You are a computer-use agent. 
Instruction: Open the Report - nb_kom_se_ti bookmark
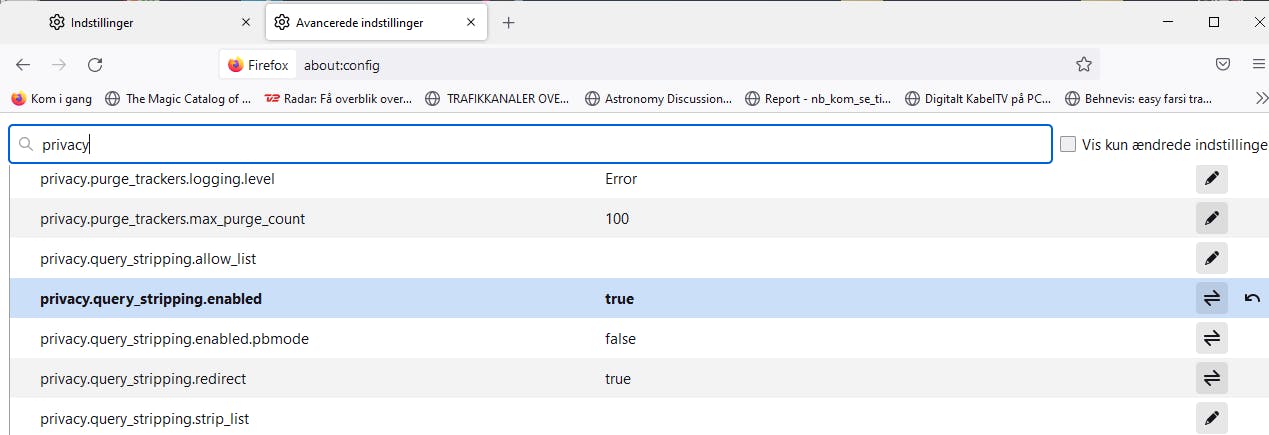coord(817,98)
